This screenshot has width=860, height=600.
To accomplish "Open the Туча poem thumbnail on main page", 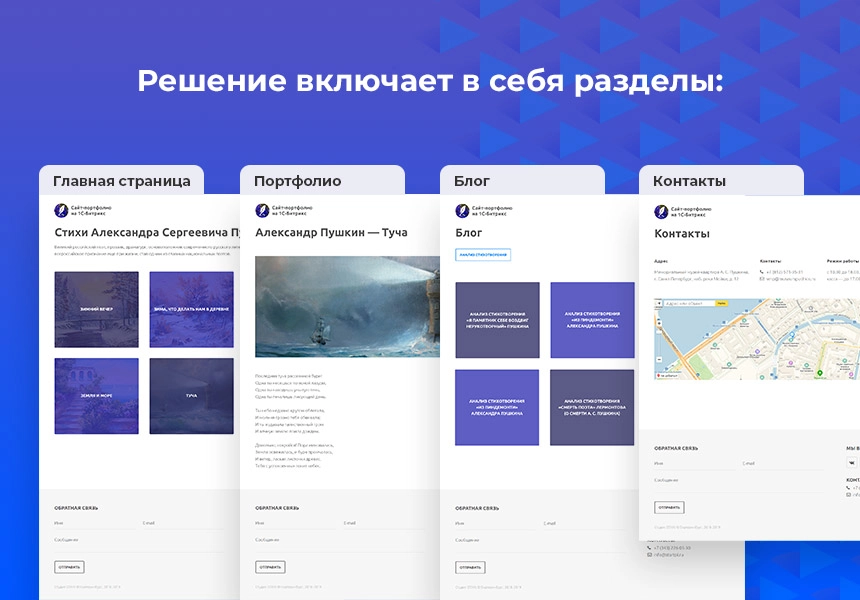I will [191, 396].
